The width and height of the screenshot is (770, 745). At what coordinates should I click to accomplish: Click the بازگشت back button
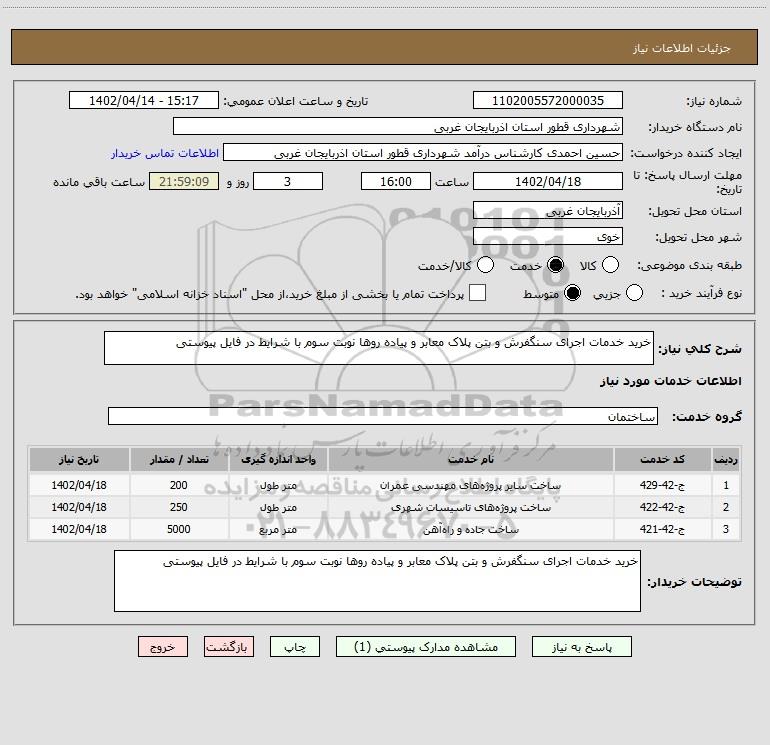229,647
